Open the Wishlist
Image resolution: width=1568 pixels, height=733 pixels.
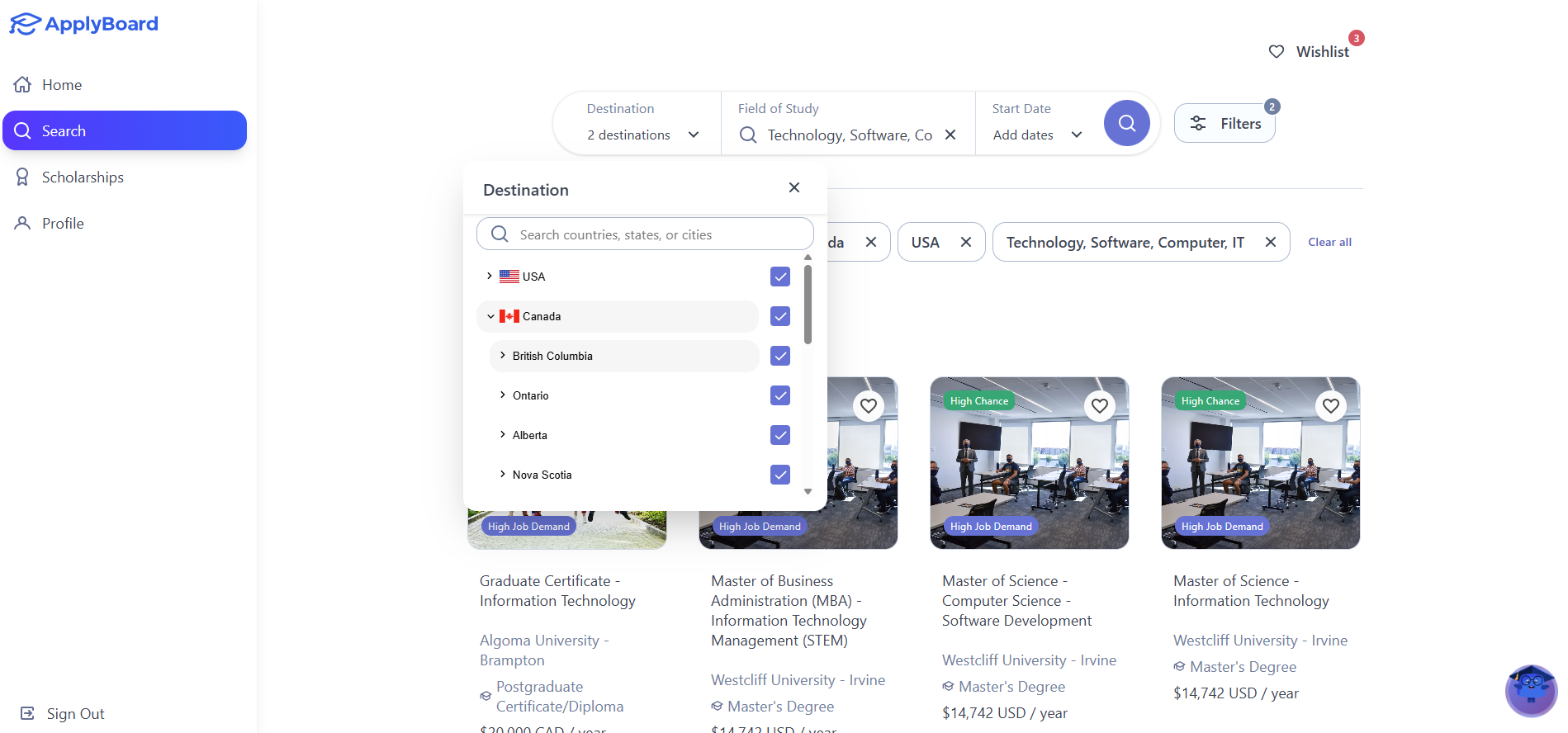[x=1310, y=51]
